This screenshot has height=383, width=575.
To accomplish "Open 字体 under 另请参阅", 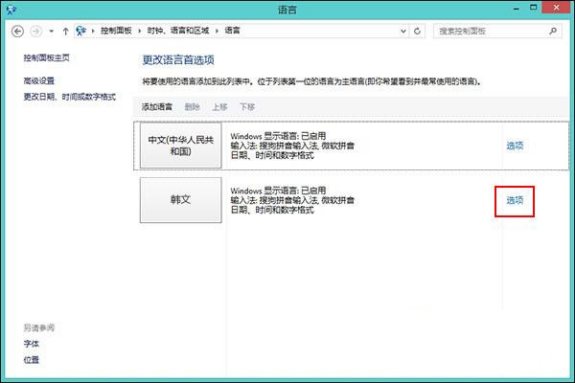I will (x=31, y=344).
